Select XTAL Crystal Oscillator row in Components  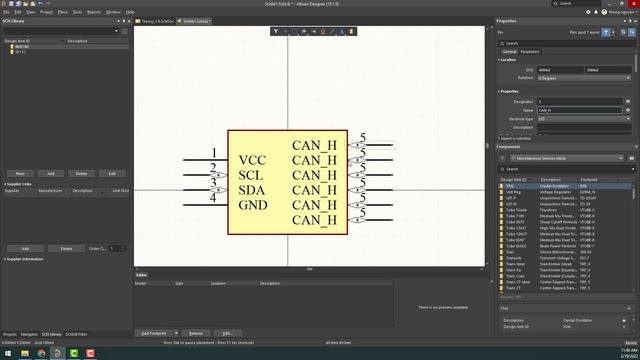click(565, 186)
